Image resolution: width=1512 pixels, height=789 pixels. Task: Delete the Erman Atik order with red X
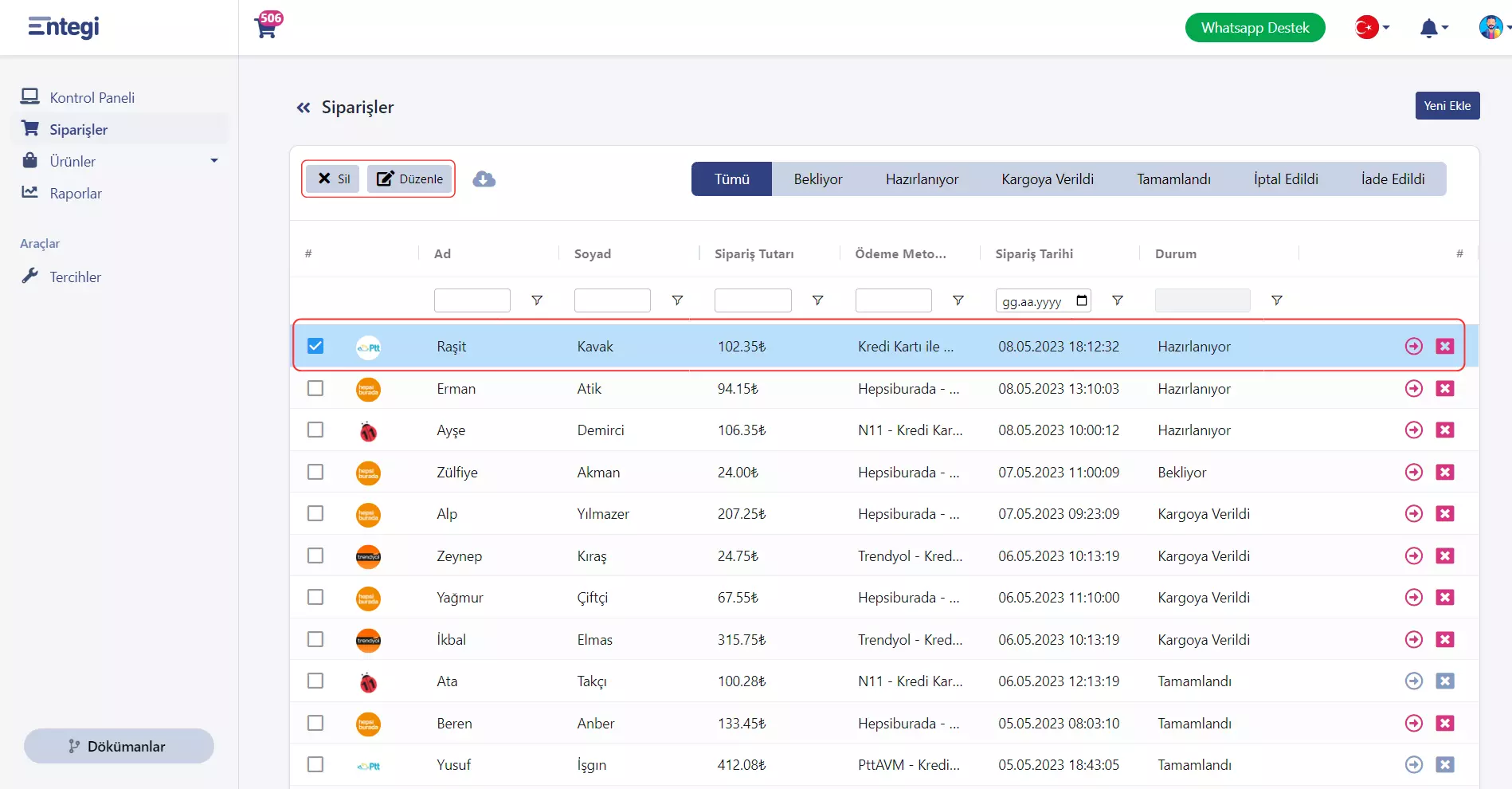[x=1445, y=388]
